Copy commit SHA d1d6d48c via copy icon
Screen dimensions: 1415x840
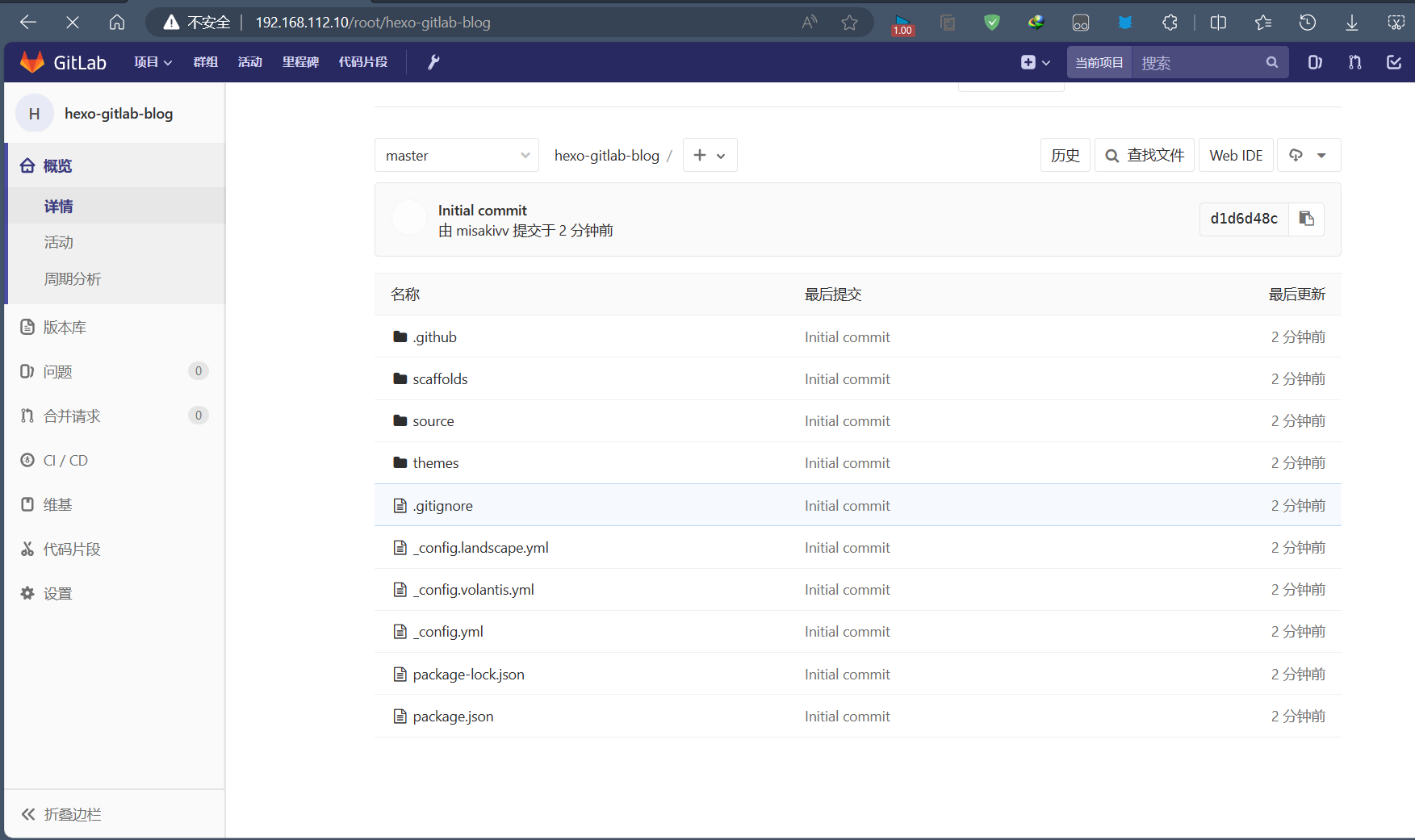1306,219
